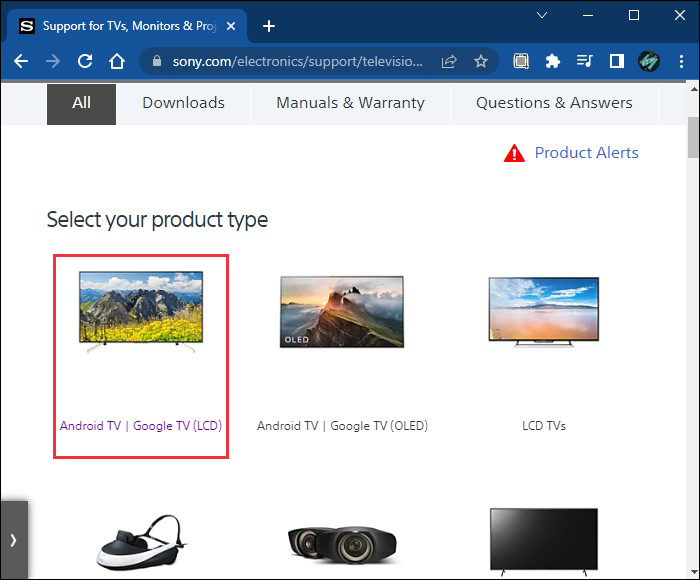Close the Support for TVs tab
The image size is (700, 580).
tap(231, 26)
